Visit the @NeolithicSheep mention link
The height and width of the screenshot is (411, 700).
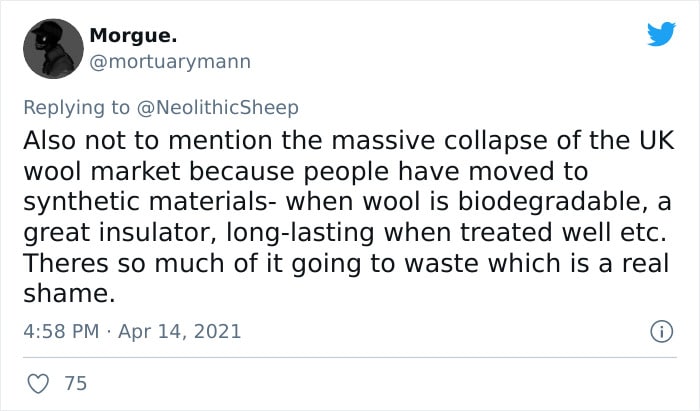[217, 108]
